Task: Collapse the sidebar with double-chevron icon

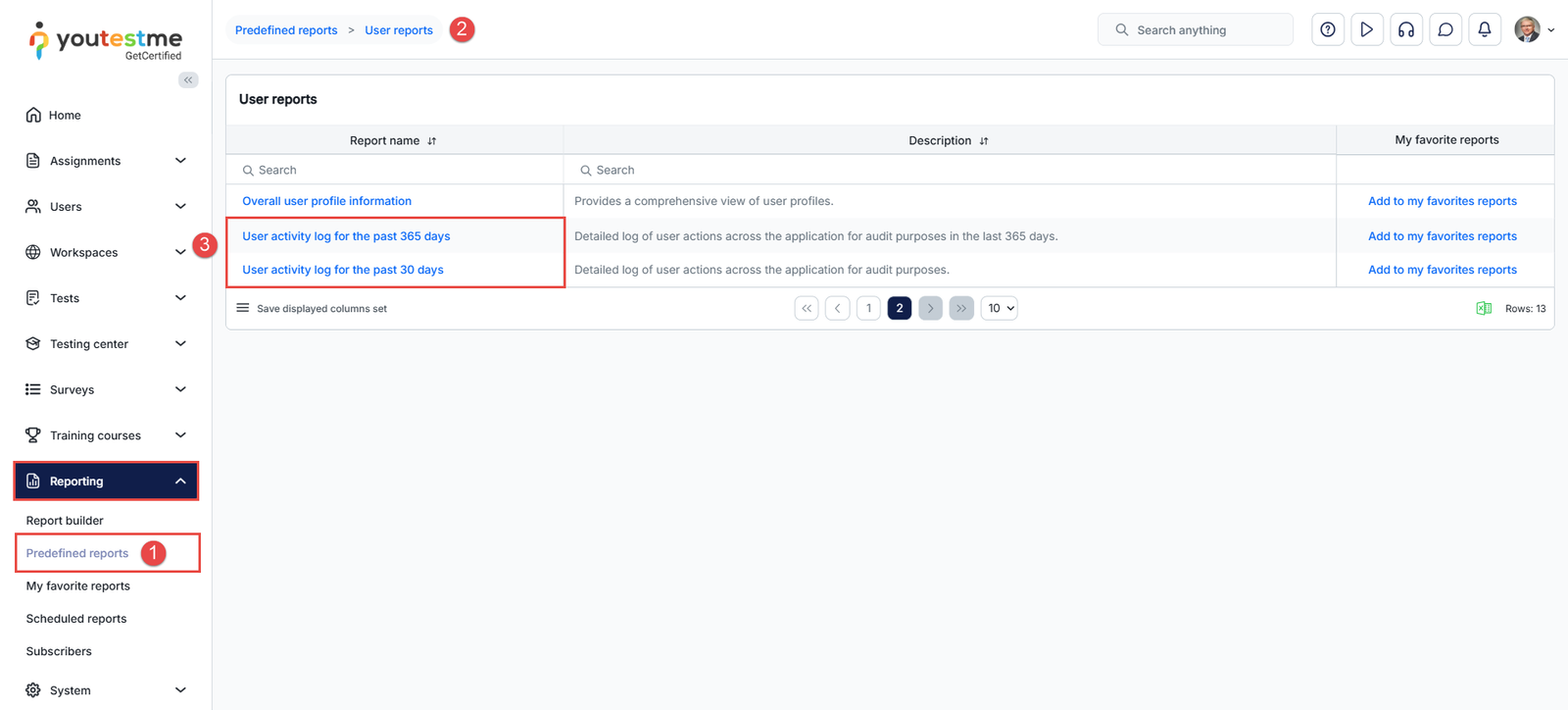Action: tap(188, 80)
